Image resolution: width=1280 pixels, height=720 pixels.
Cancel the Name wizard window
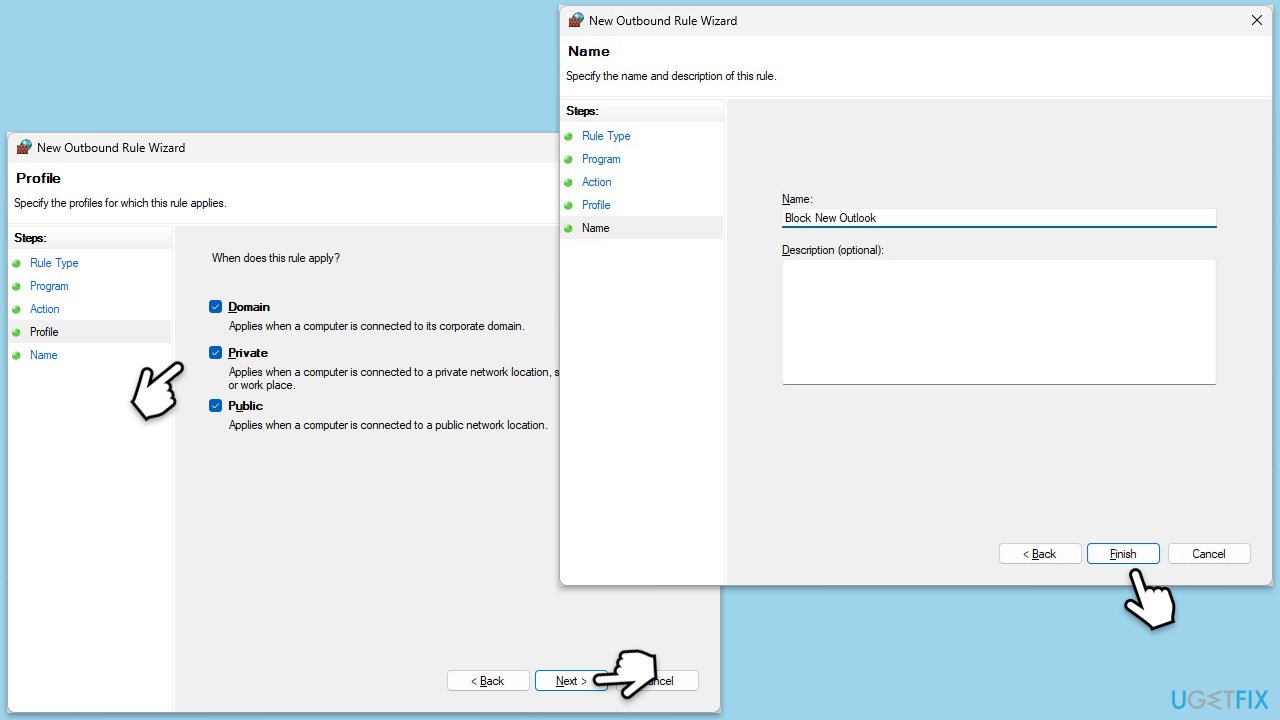(1208, 554)
